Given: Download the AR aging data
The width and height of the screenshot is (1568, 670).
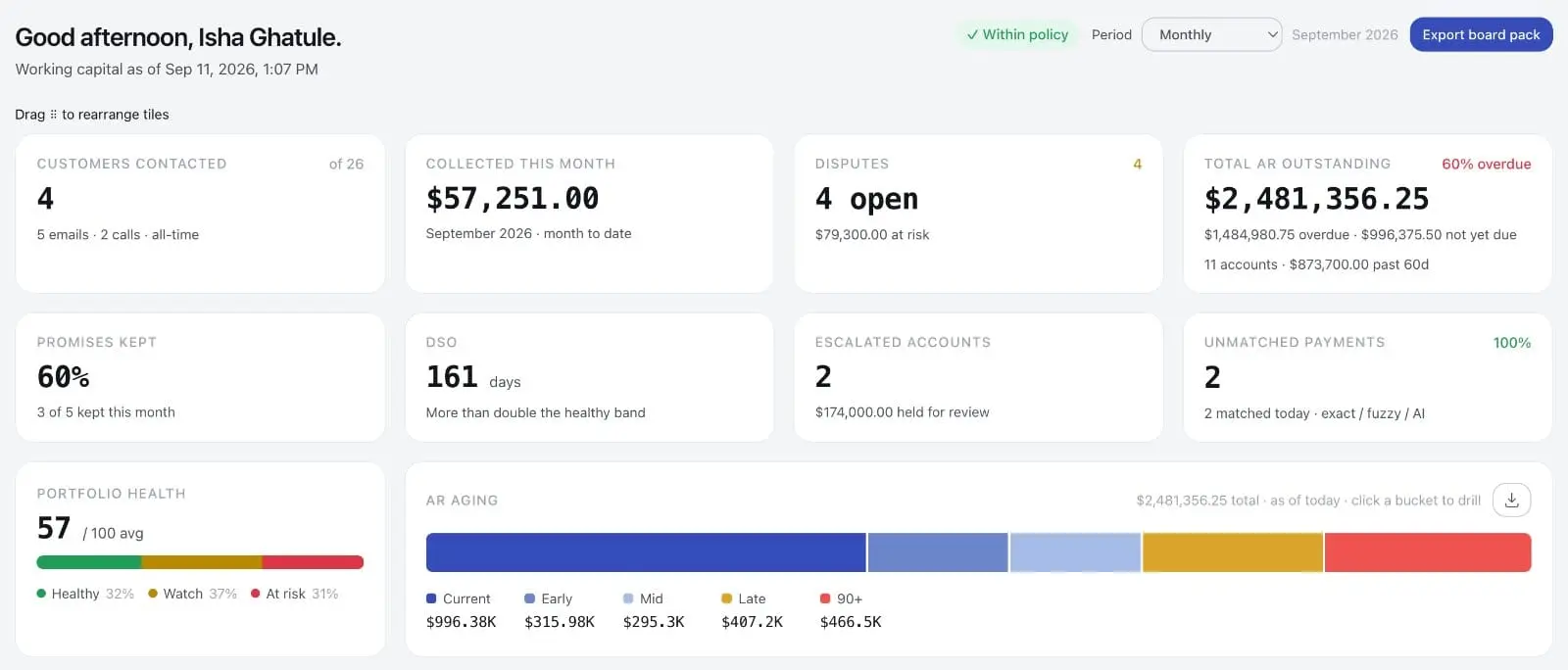Looking at the screenshot, I should (1511, 500).
